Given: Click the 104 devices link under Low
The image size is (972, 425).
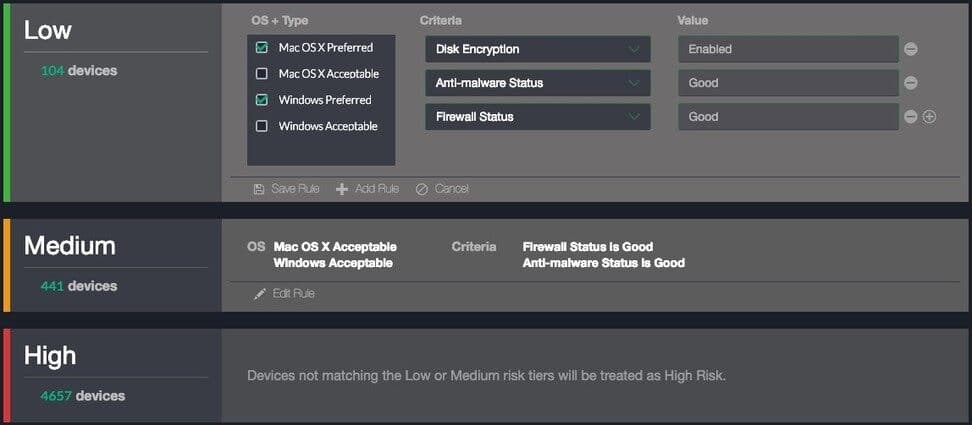Looking at the screenshot, I should tap(79, 71).
